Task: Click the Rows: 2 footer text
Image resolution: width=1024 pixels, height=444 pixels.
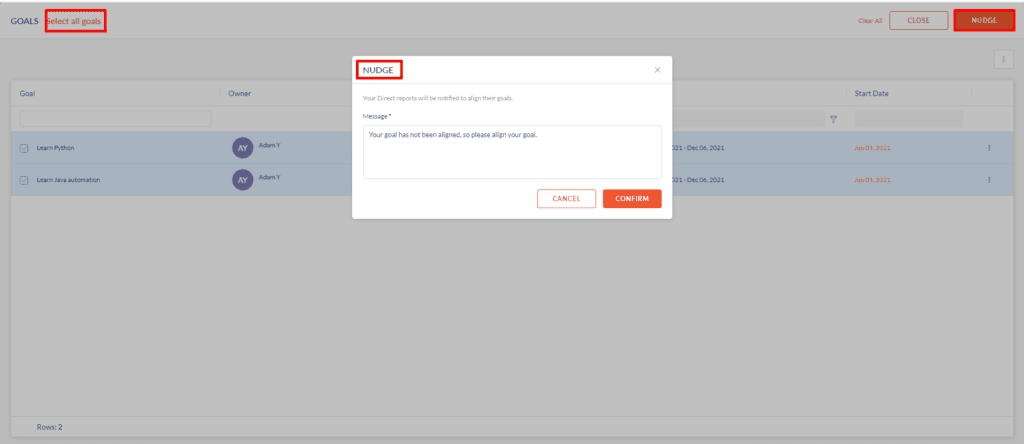Action: [x=50, y=427]
